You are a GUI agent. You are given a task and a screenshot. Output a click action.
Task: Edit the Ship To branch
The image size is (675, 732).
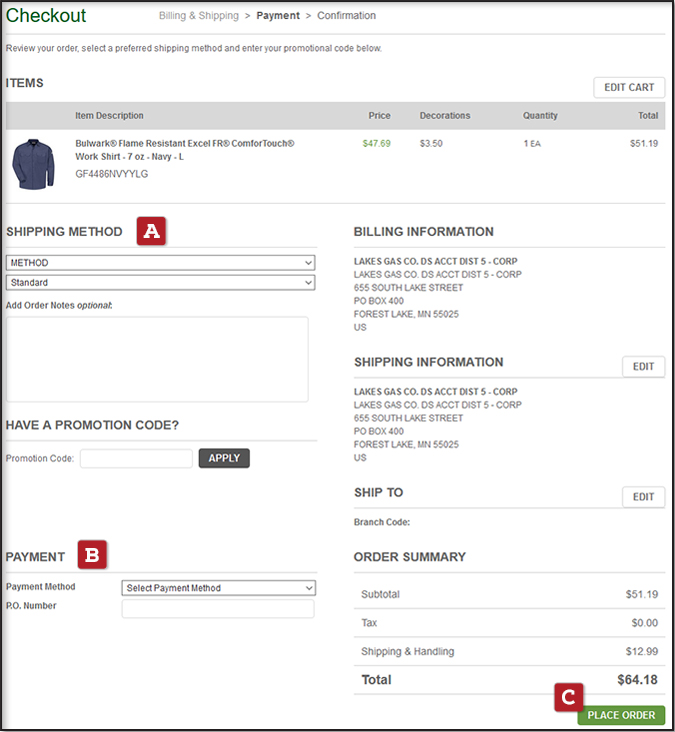(x=643, y=497)
